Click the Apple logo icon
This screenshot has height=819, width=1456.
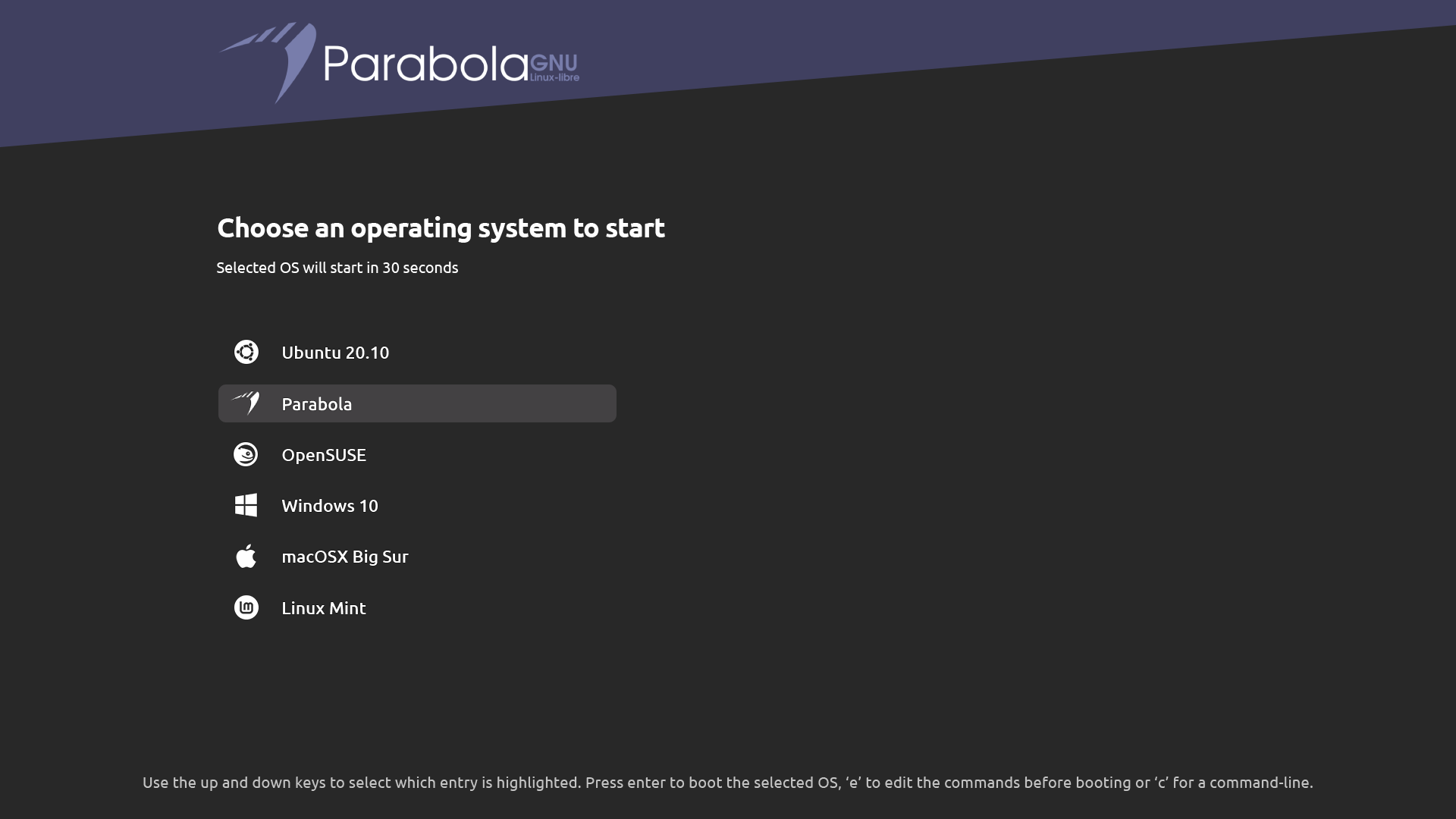click(x=246, y=556)
